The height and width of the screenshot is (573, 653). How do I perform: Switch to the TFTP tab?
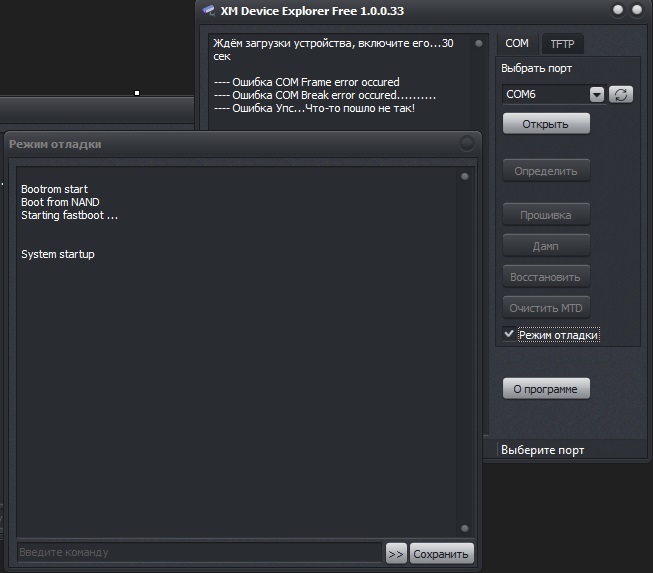coord(562,44)
